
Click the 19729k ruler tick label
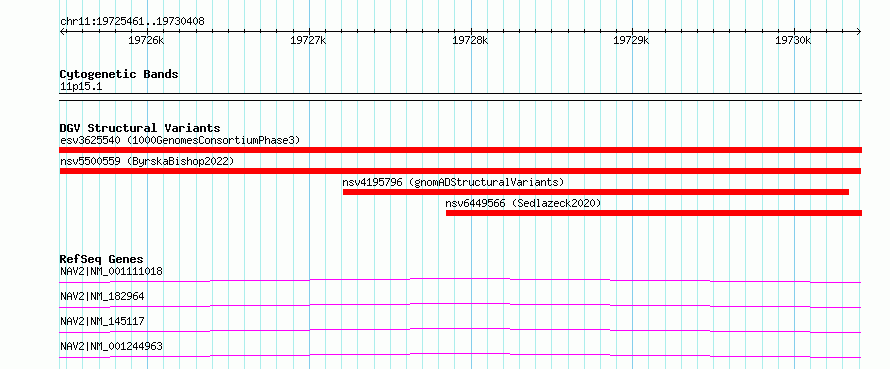coord(632,40)
